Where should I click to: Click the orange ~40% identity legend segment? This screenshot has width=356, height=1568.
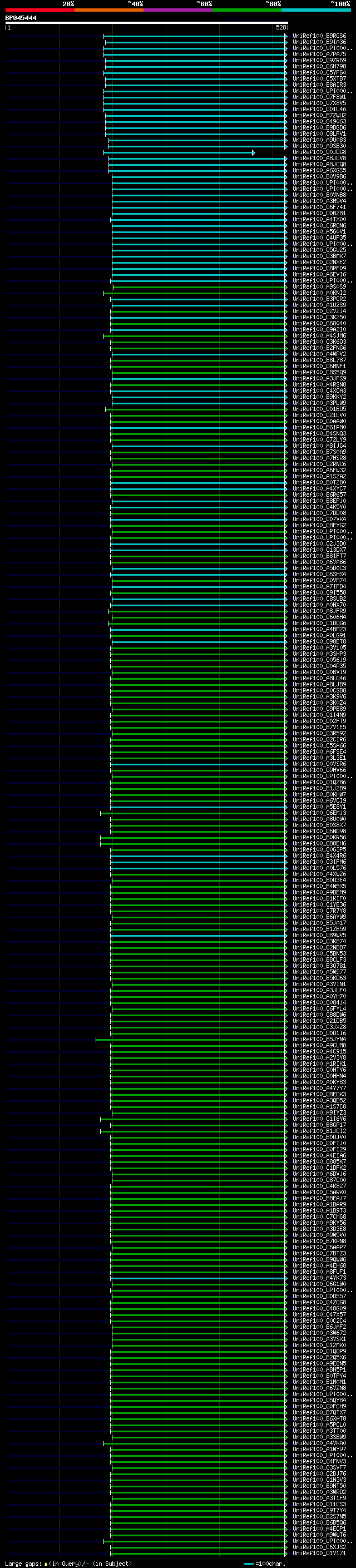(x=109, y=10)
